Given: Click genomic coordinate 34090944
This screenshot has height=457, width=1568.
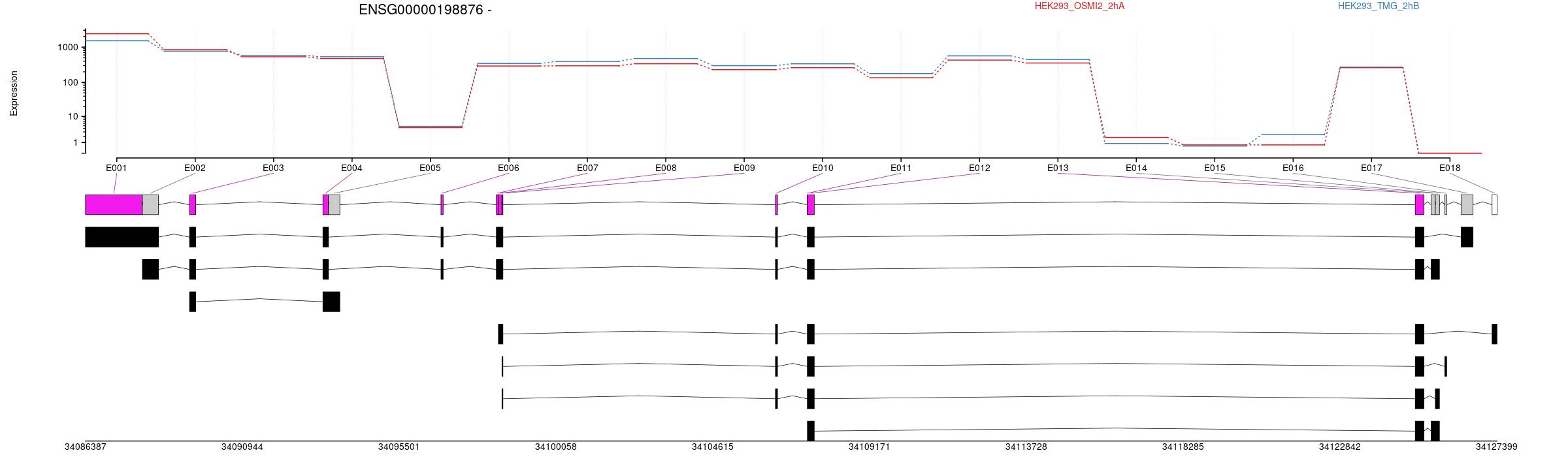Looking at the screenshot, I should [242, 447].
